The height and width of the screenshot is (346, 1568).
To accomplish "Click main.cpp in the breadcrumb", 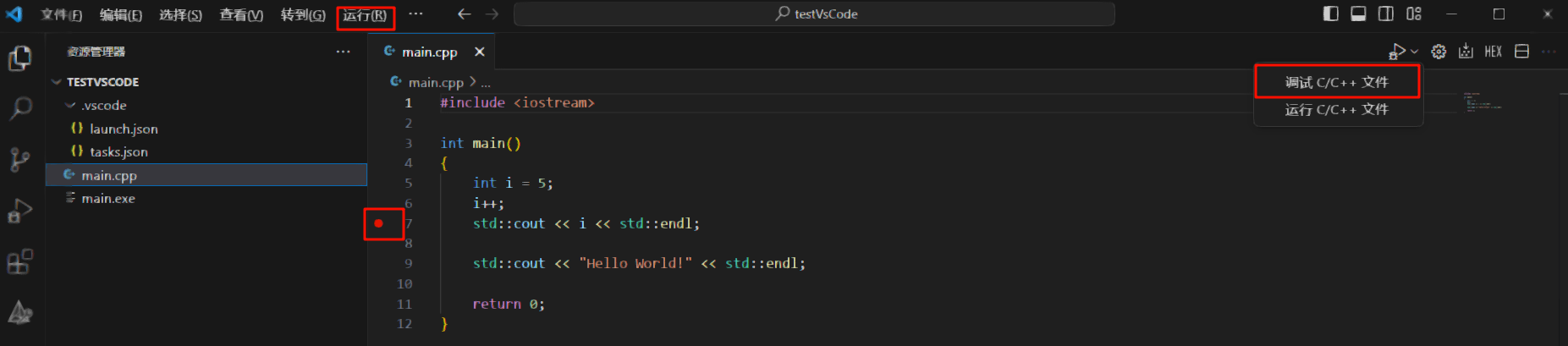I will coord(435,82).
